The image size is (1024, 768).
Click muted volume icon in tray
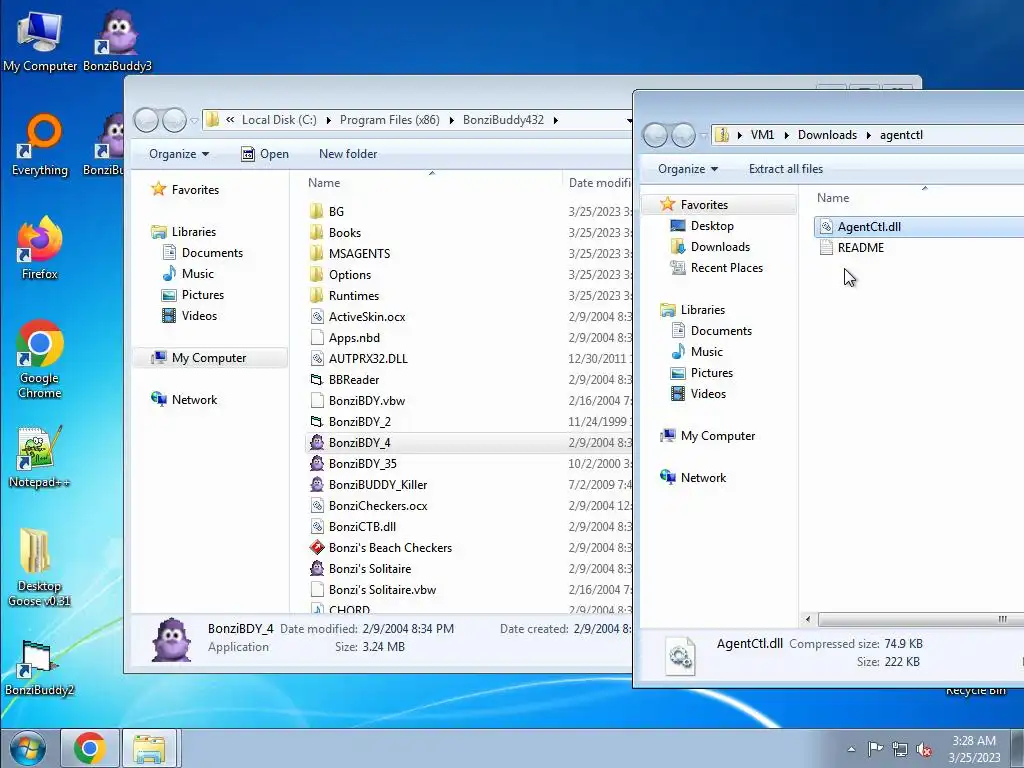pyautogui.click(x=923, y=749)
